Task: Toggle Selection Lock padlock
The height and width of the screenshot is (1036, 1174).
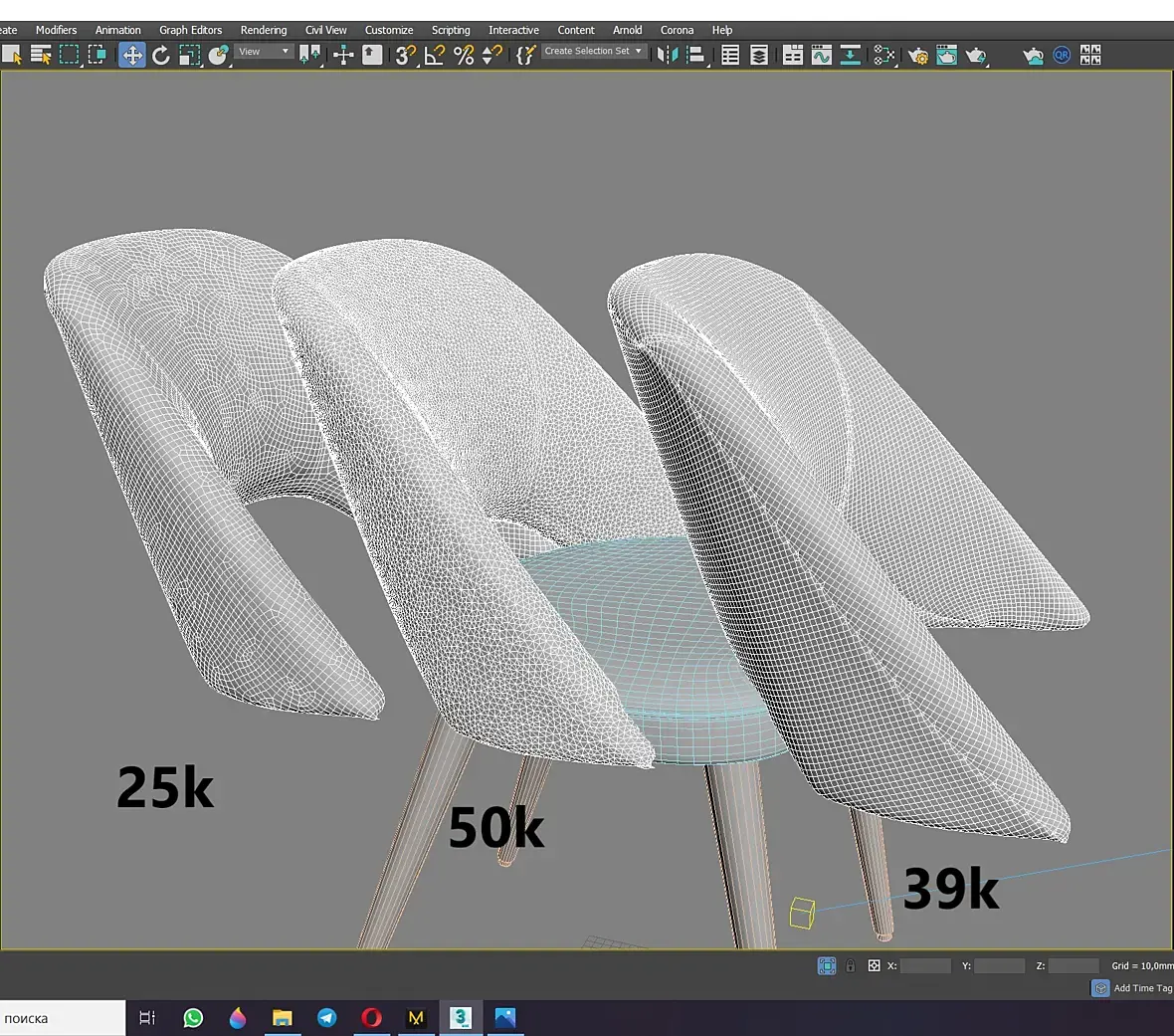Action: (851, 965)
